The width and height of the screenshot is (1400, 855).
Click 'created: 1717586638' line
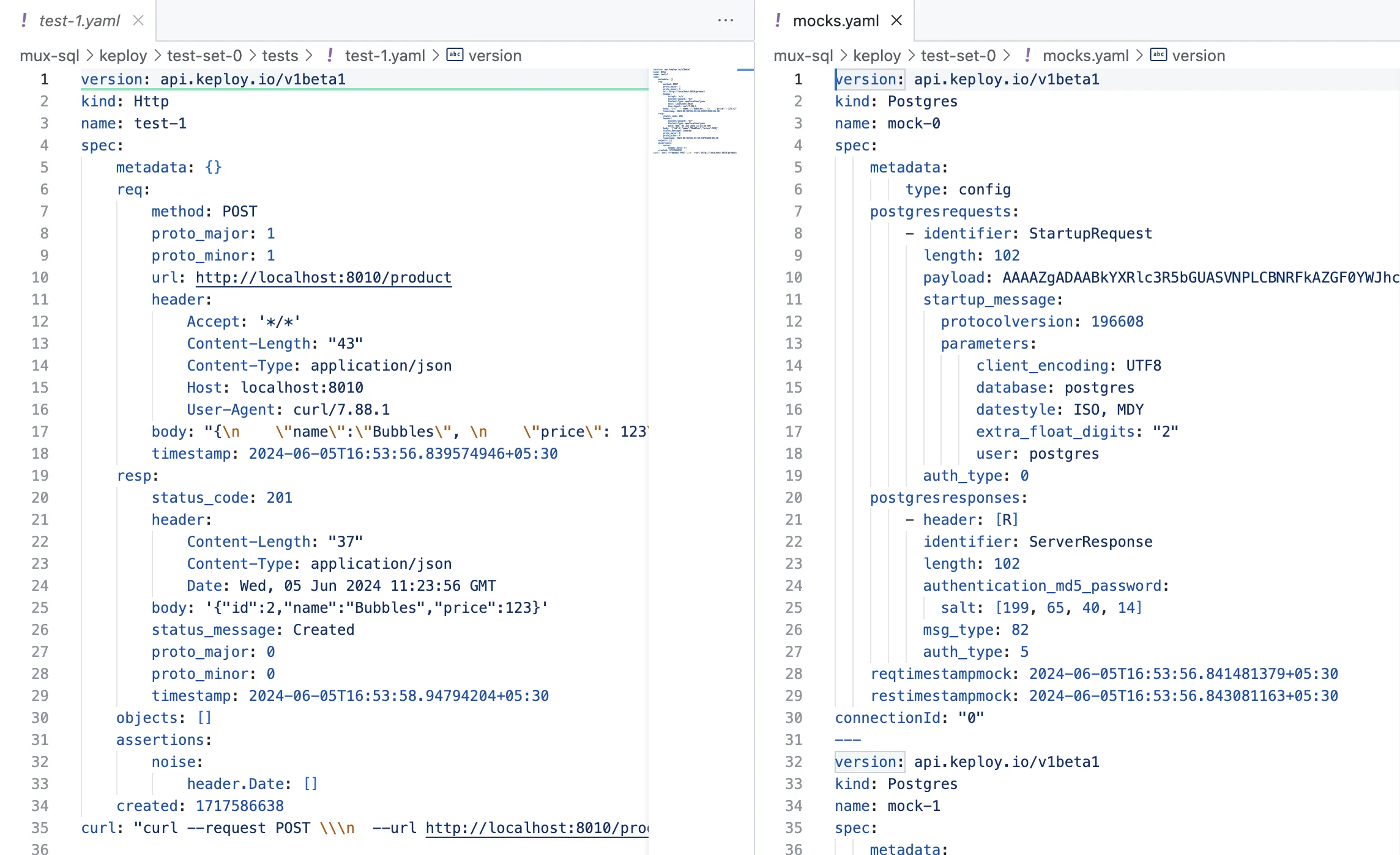200,806
